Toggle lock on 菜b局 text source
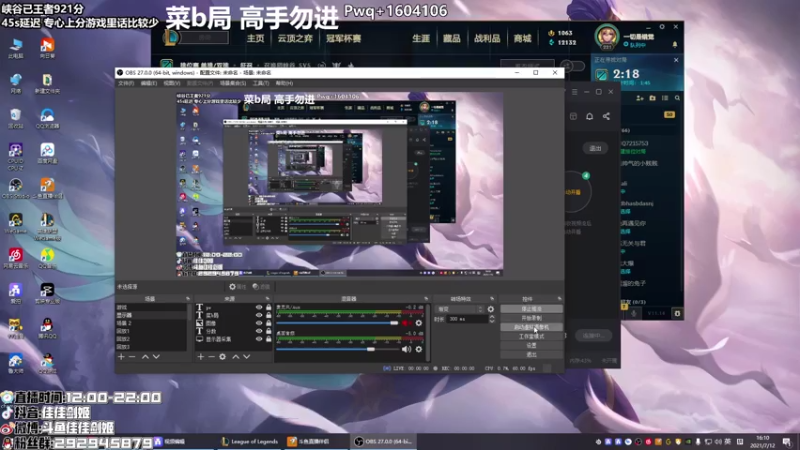800x450 pixels. (x=269, y=315)
